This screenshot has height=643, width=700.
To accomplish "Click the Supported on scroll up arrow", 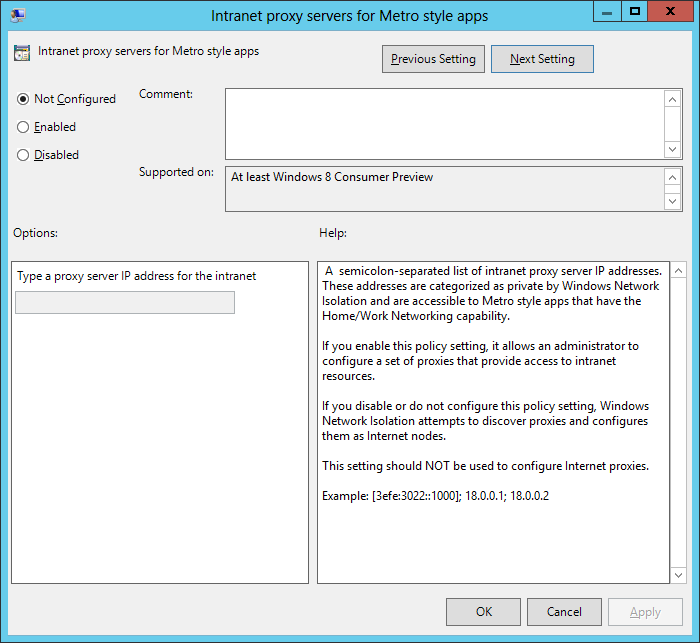I will (673, 176).
